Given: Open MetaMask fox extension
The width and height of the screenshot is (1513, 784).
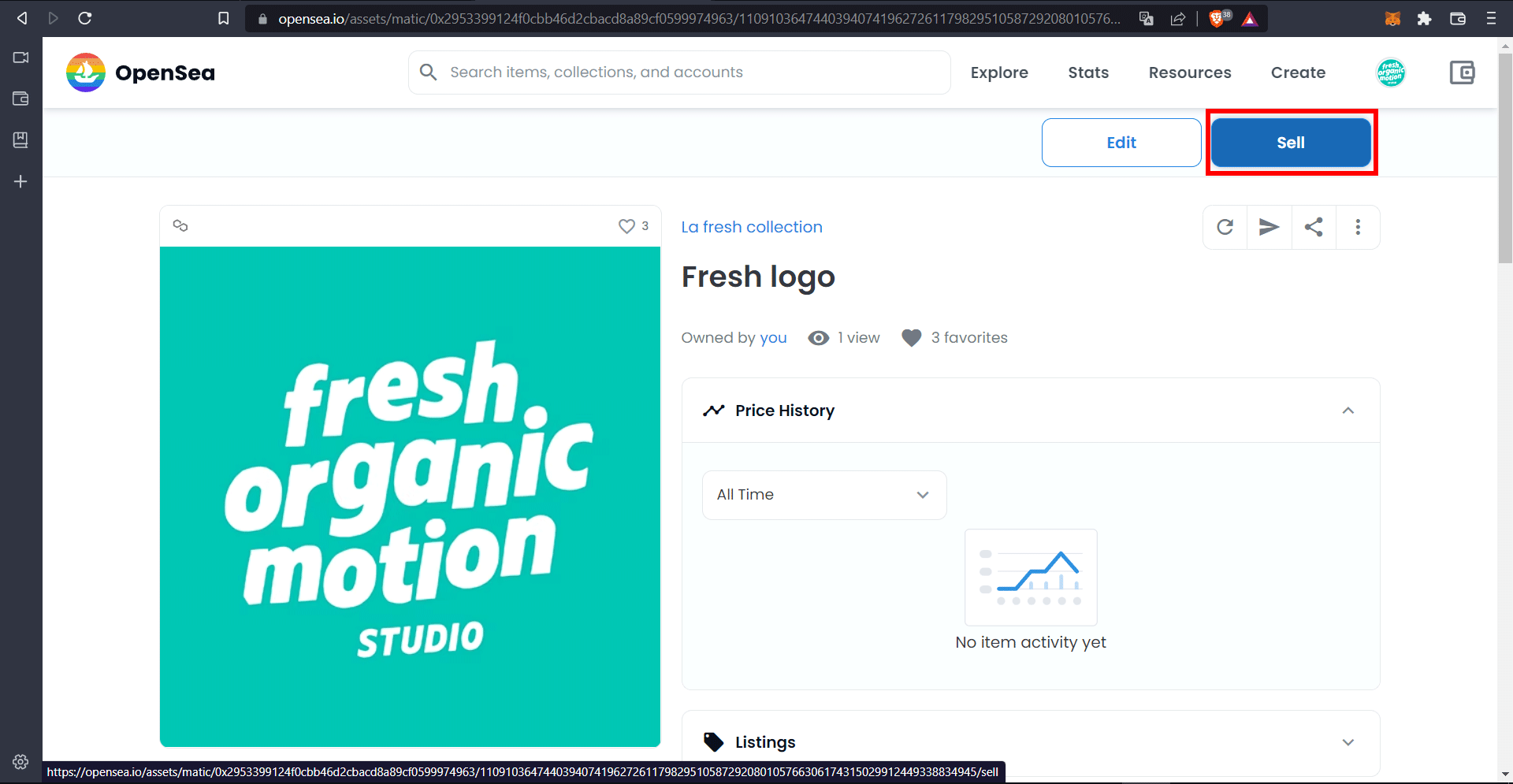Looking at the screenshot, I should pos(1392,18).
